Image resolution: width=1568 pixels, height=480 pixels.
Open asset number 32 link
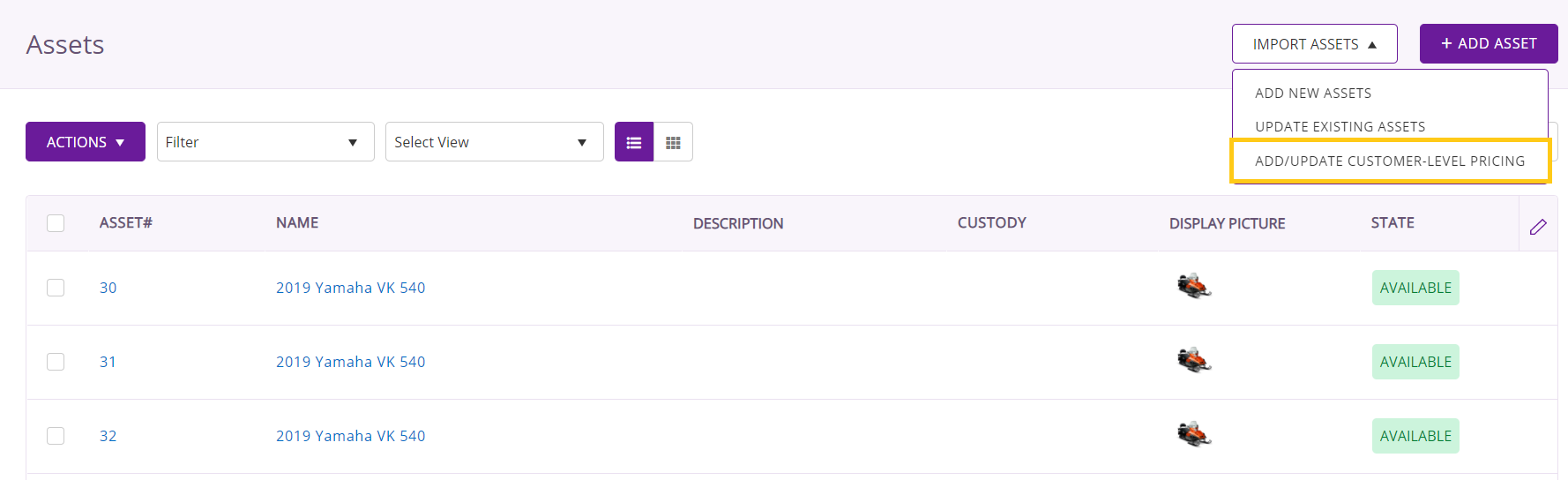click(x=108, y=436)
